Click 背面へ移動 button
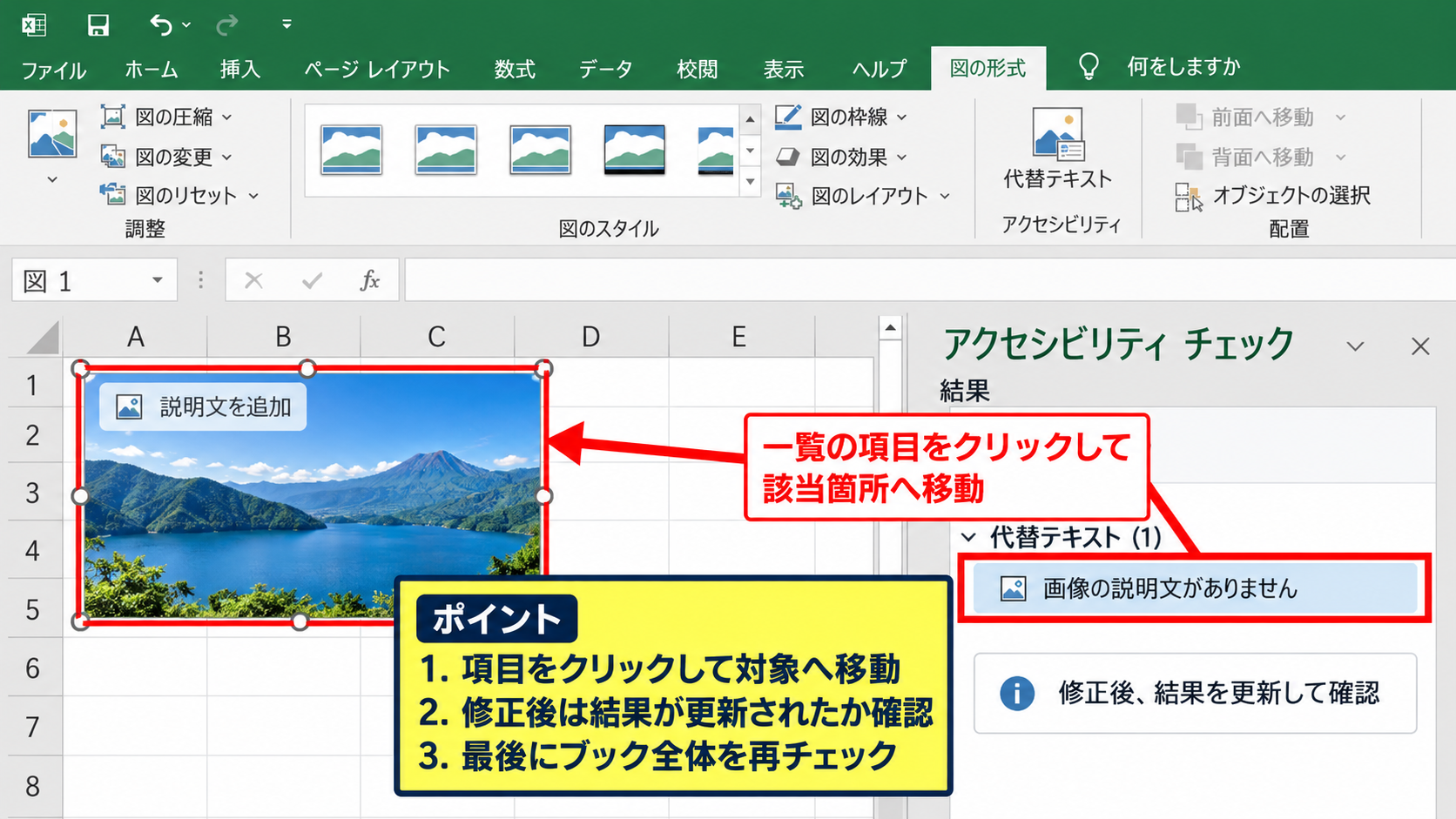 (1261, 157)
